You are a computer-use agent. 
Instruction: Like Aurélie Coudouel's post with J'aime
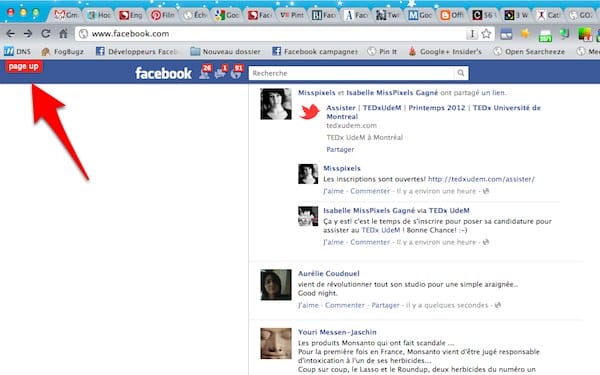[x=308, y=305]
